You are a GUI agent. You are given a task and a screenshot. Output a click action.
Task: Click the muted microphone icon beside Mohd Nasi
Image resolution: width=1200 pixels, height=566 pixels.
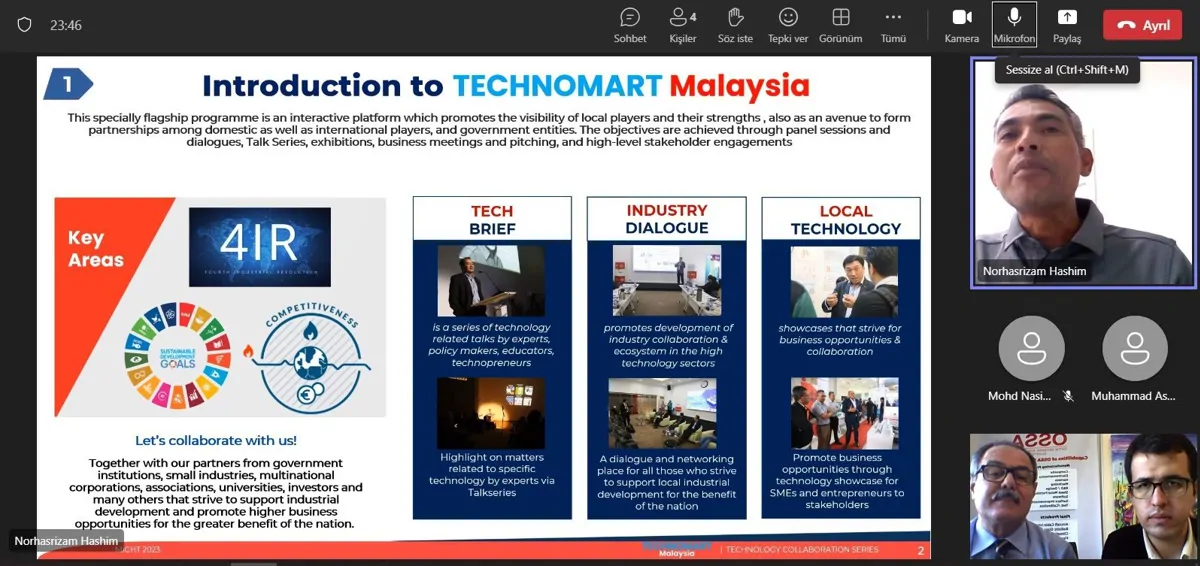coord(1068,396)
